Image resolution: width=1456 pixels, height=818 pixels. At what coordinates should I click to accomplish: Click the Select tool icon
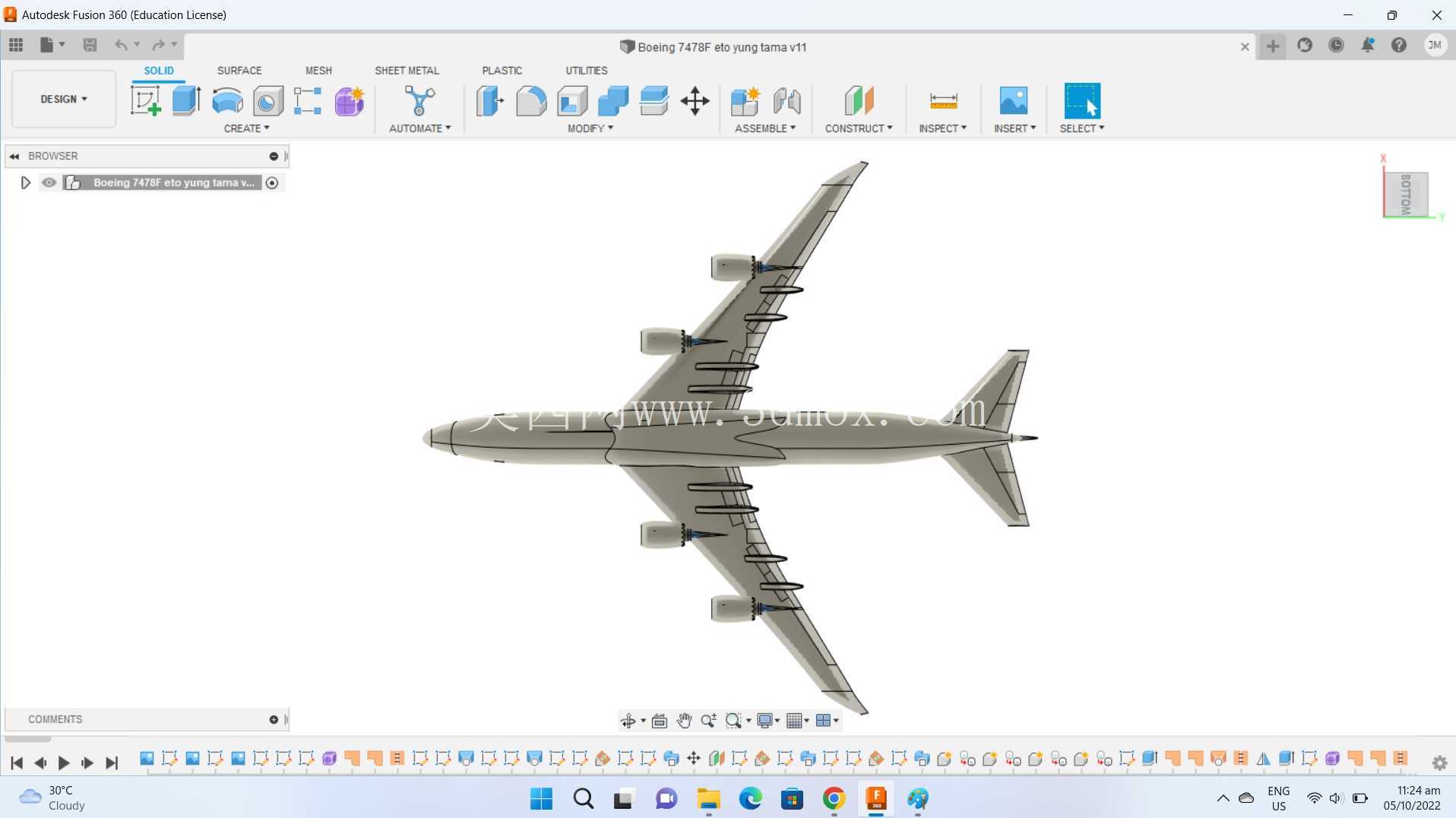coord(1082,100)
